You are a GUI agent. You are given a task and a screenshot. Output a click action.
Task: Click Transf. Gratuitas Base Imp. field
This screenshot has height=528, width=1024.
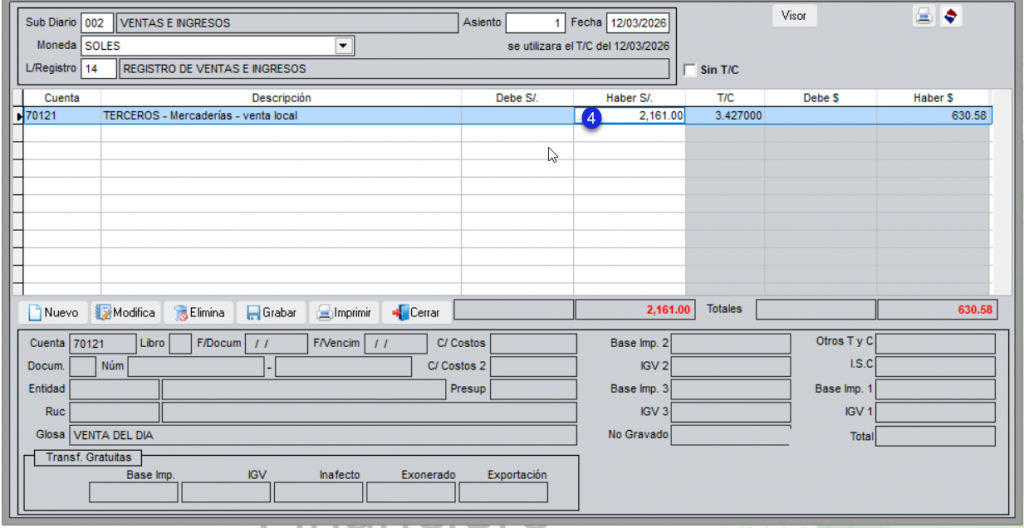click(x=133, y=492)
